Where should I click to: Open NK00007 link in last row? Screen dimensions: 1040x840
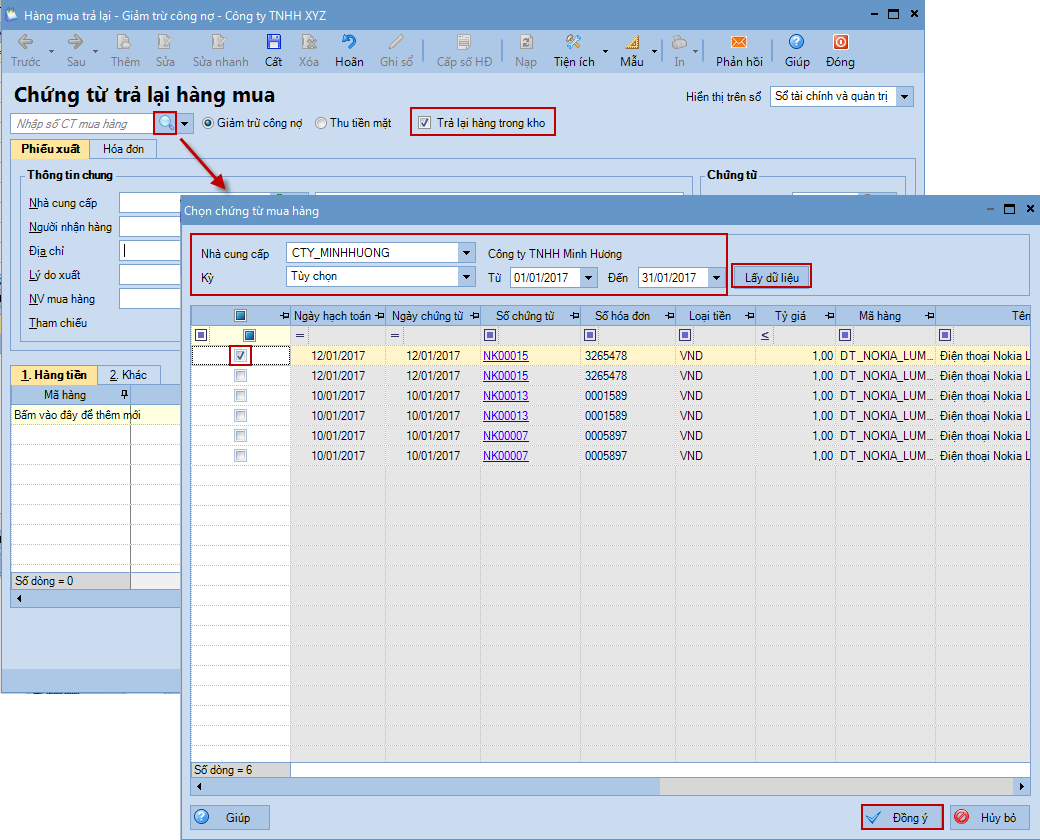pyautogui.click(x=505, y=456)
